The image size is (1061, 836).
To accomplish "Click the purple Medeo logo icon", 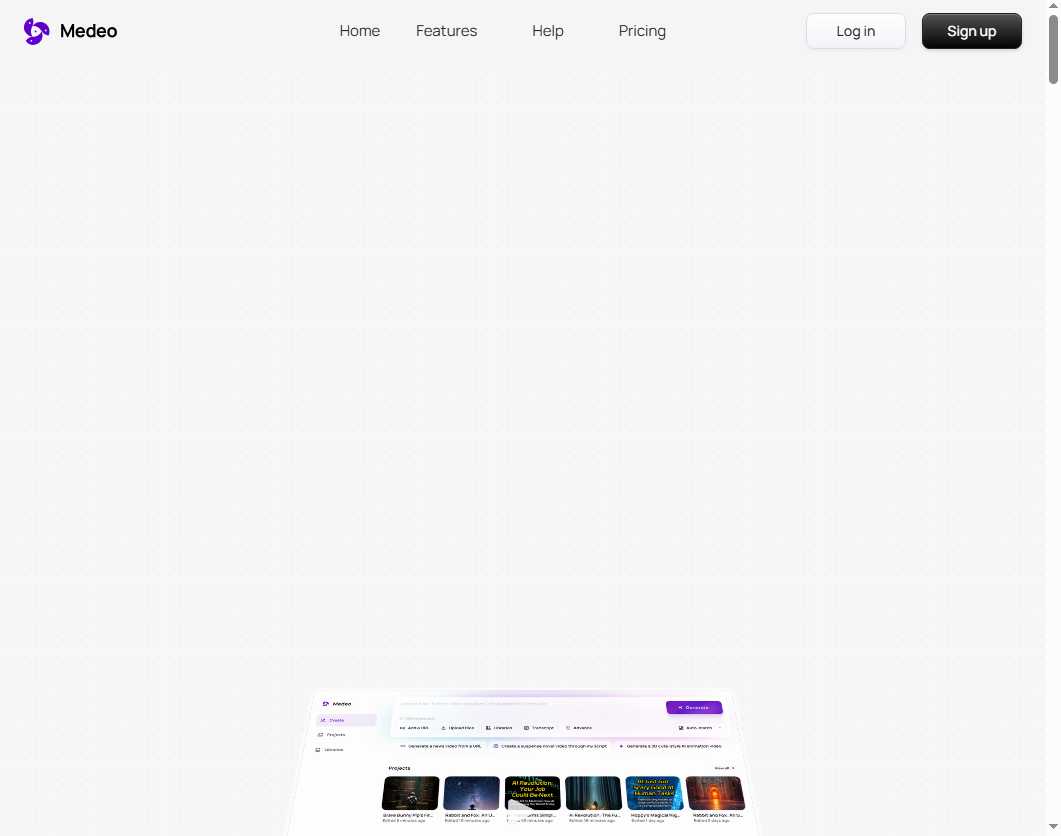I will (x=36, y=31).
